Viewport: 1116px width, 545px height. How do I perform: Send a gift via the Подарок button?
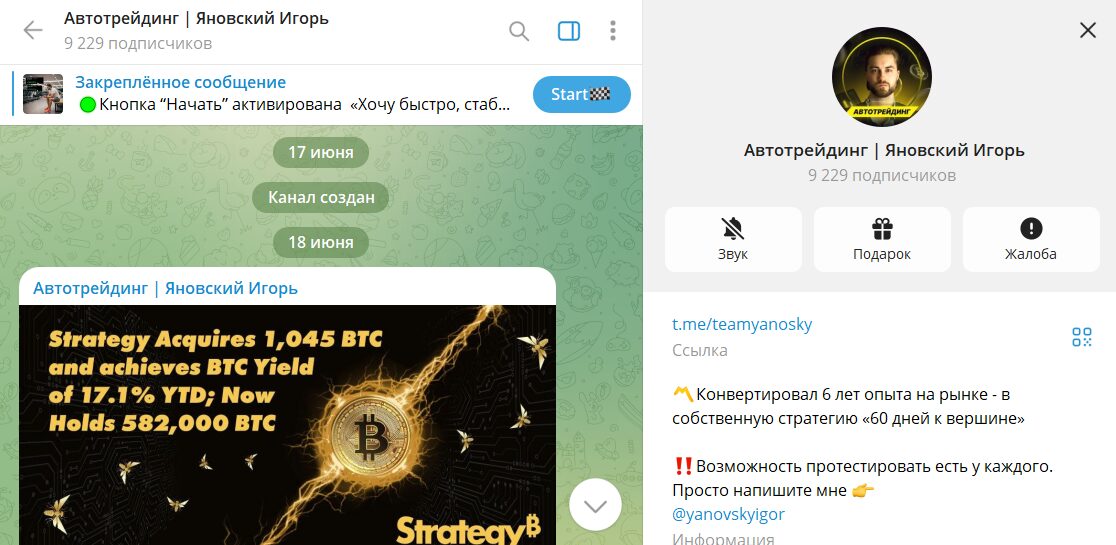(882, 239)
